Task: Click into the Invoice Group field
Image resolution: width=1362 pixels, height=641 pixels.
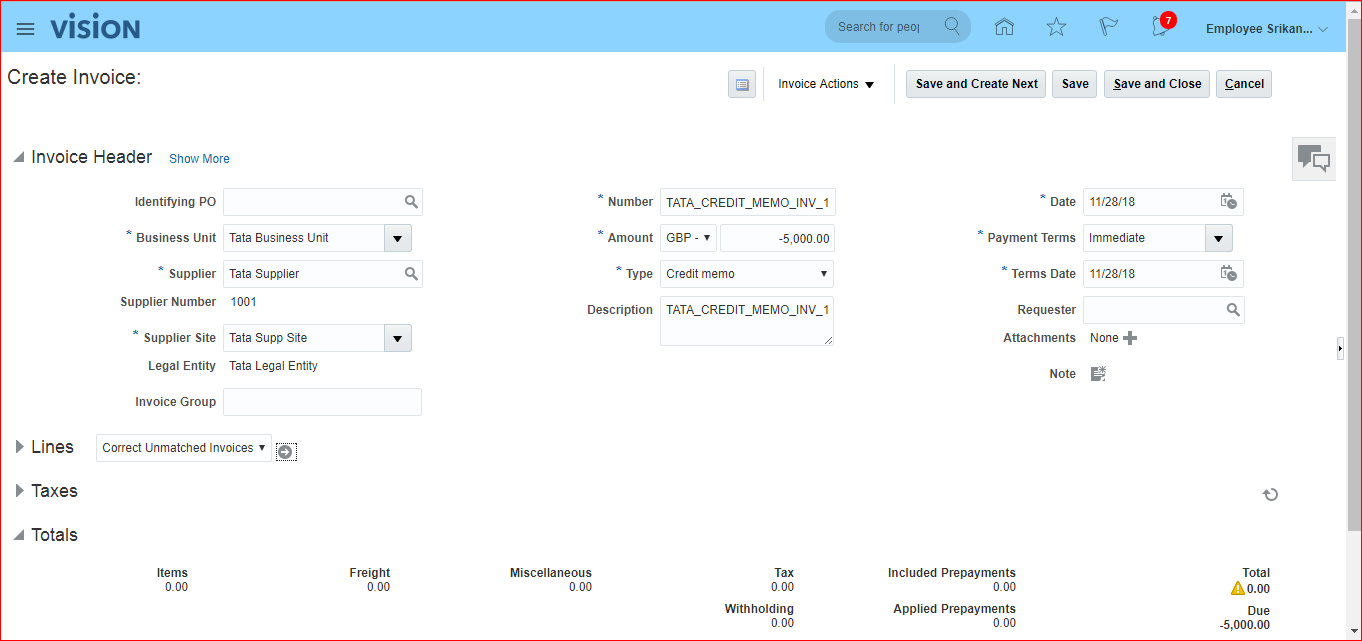Action: 322,402
